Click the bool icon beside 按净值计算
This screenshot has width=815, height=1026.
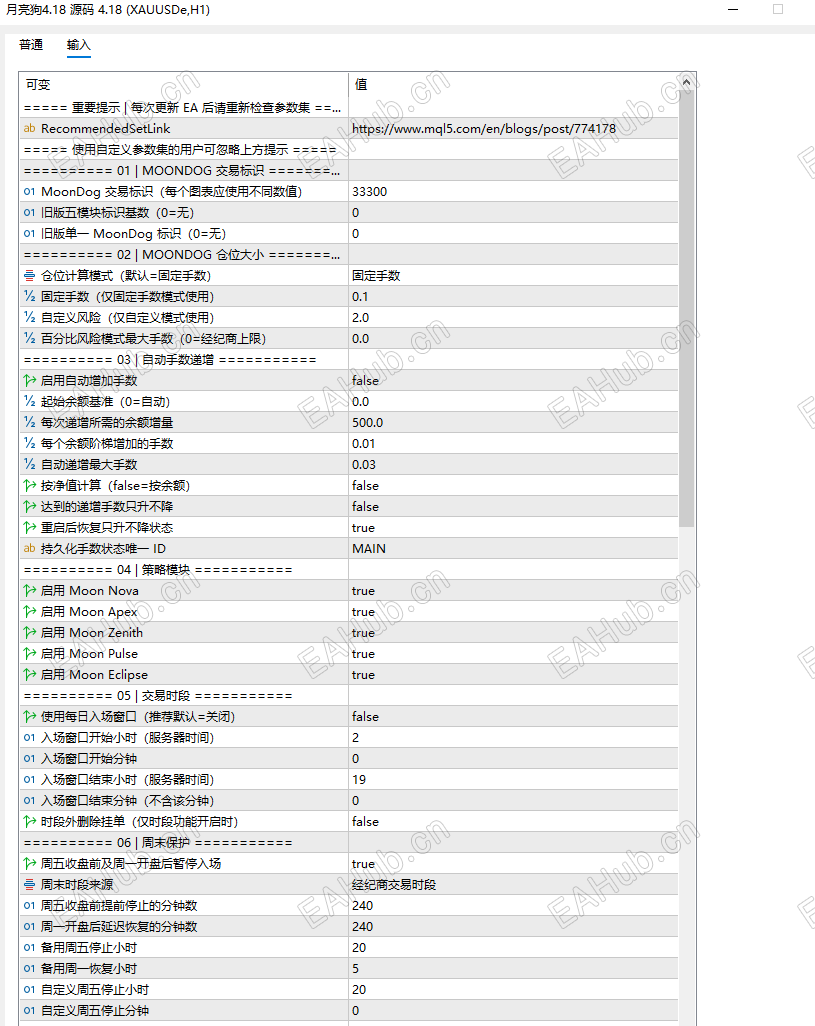[29, 486]
